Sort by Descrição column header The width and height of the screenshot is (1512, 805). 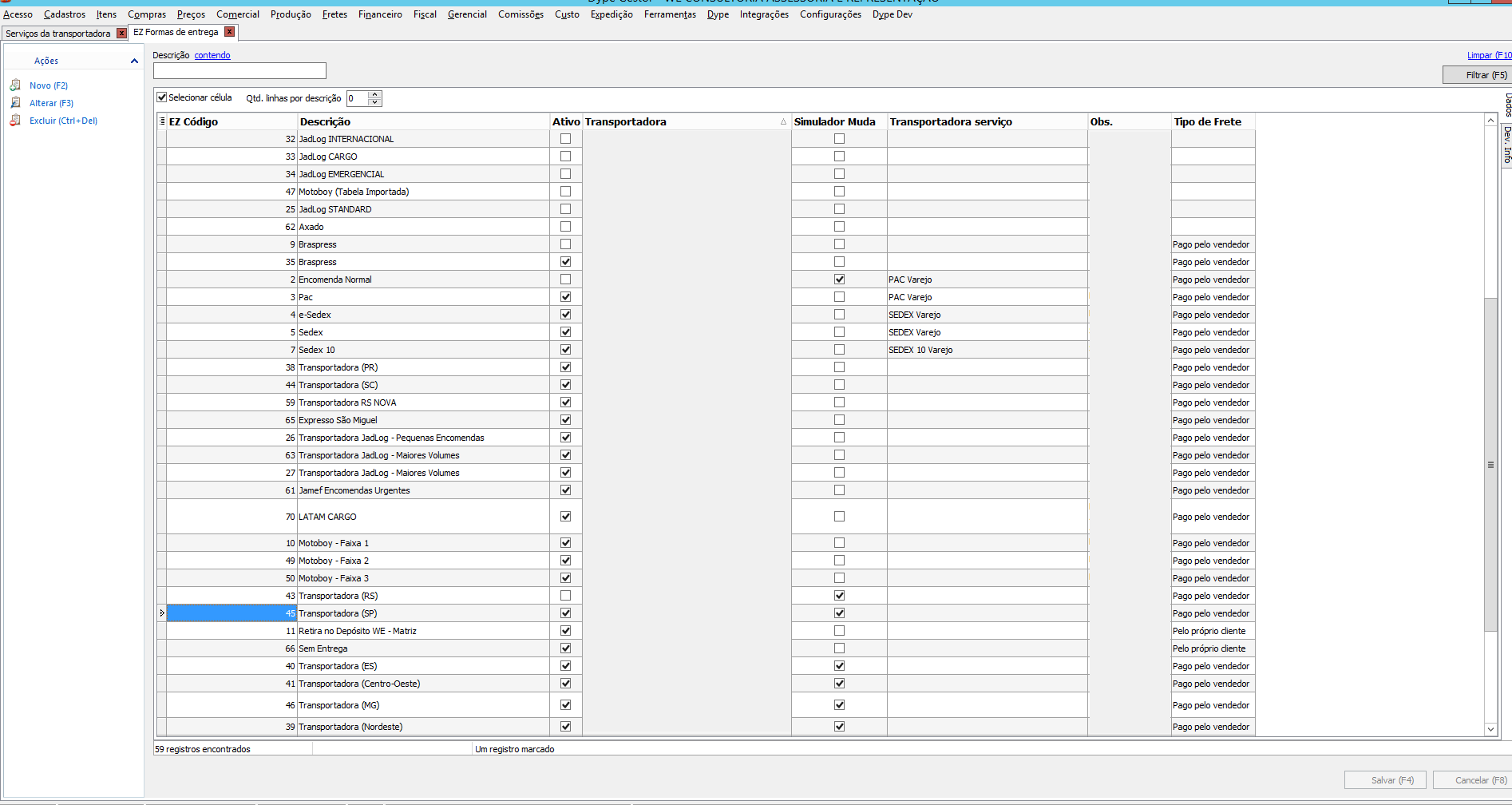coord(424,121)
